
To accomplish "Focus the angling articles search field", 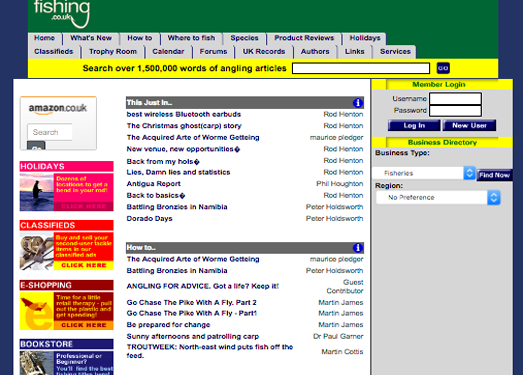I will pos(361,68).
